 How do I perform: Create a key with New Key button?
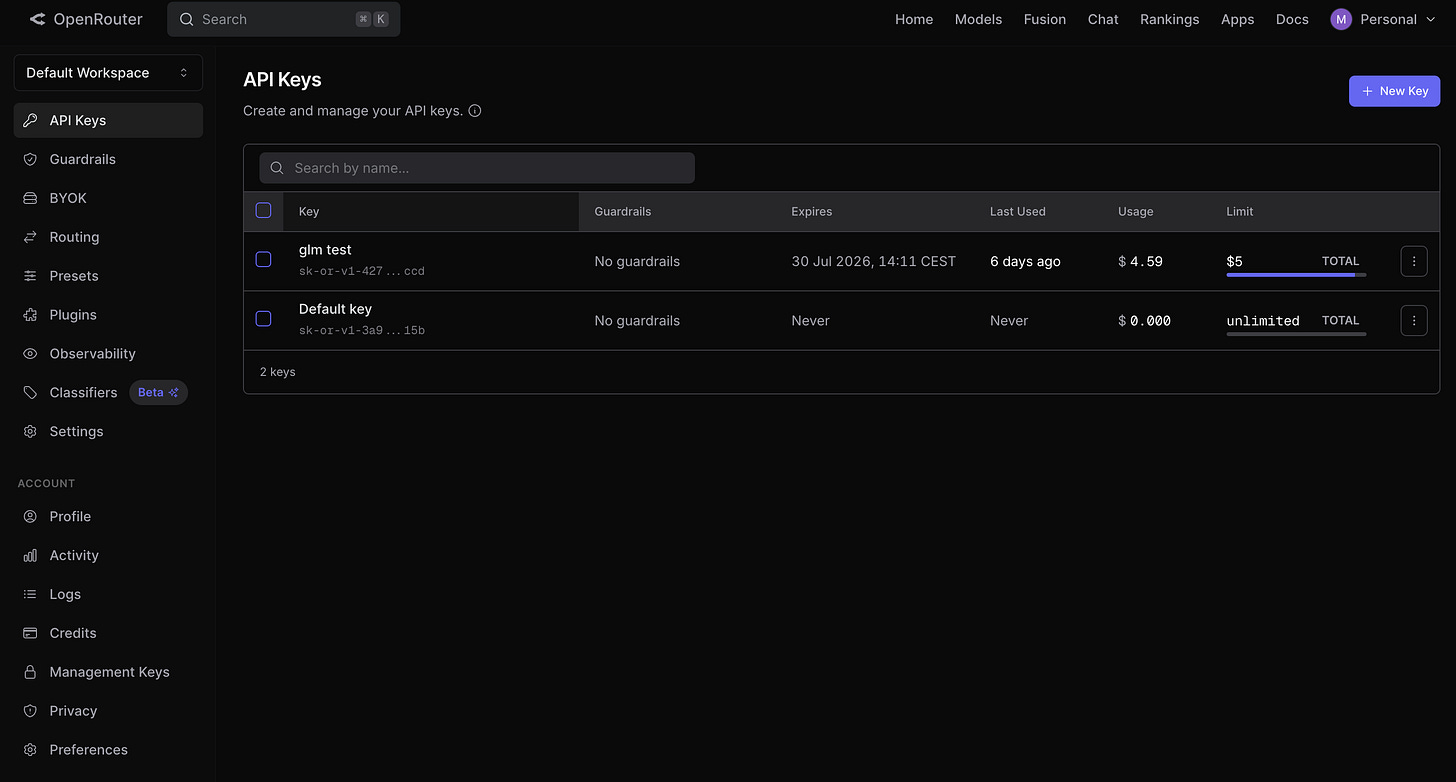[1394, 91]
